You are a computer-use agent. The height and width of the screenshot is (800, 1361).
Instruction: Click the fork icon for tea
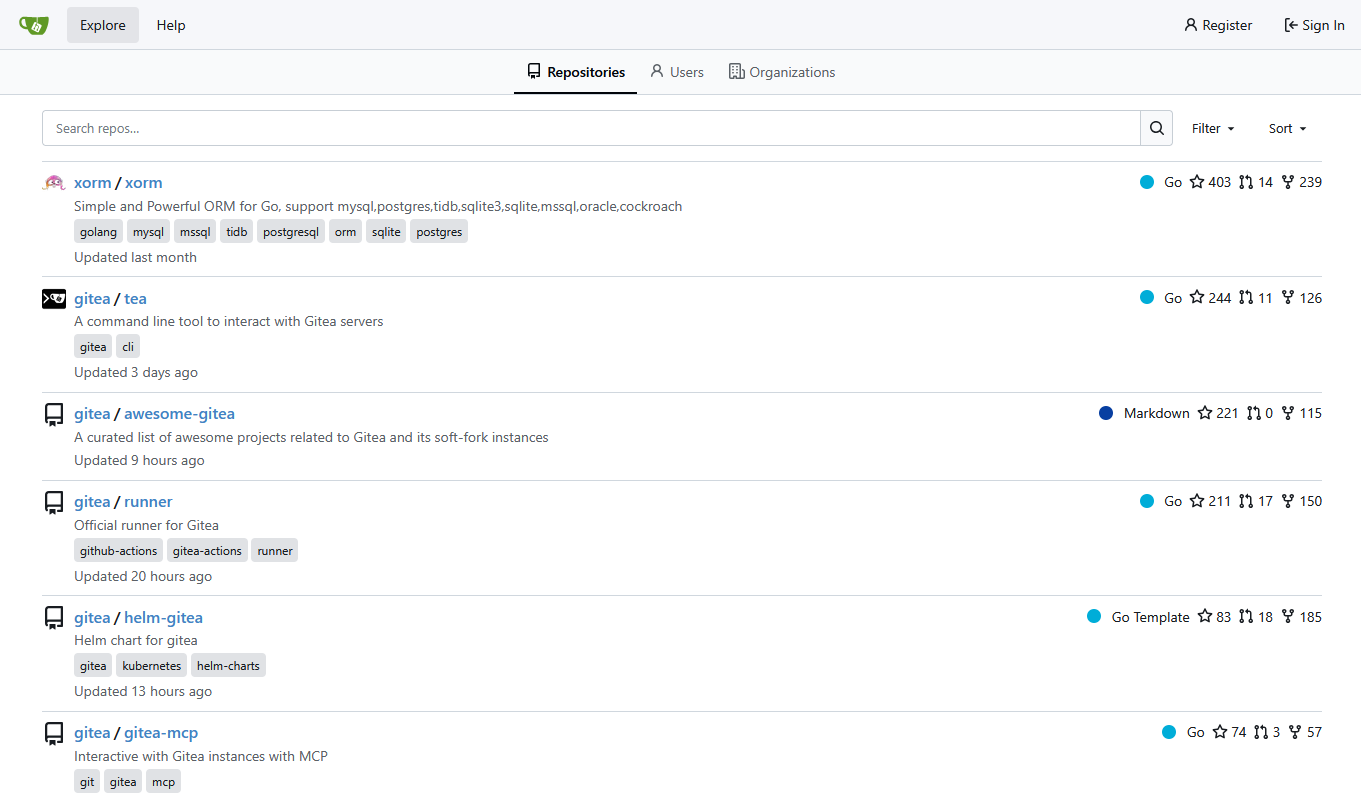pyautogui.click(x=1288, y=298)
